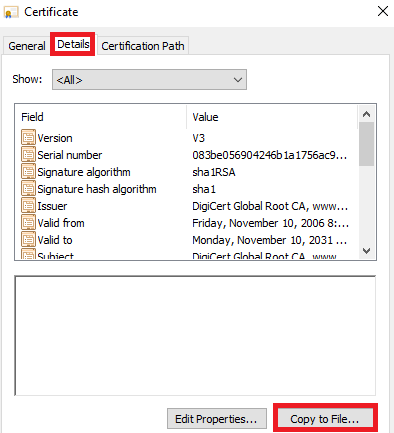
Task: Click the Certificate icon in title bar
Action: point(10,13)
